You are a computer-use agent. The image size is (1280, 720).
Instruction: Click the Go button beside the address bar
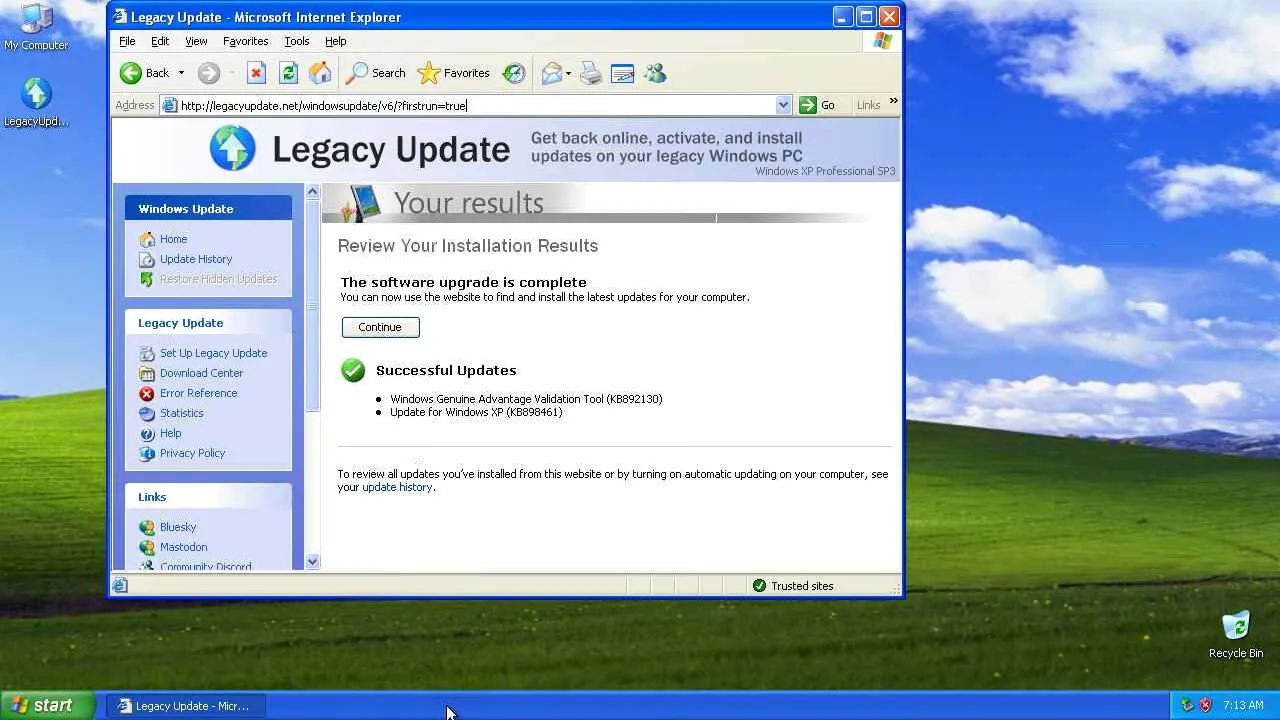coord(817,105)
